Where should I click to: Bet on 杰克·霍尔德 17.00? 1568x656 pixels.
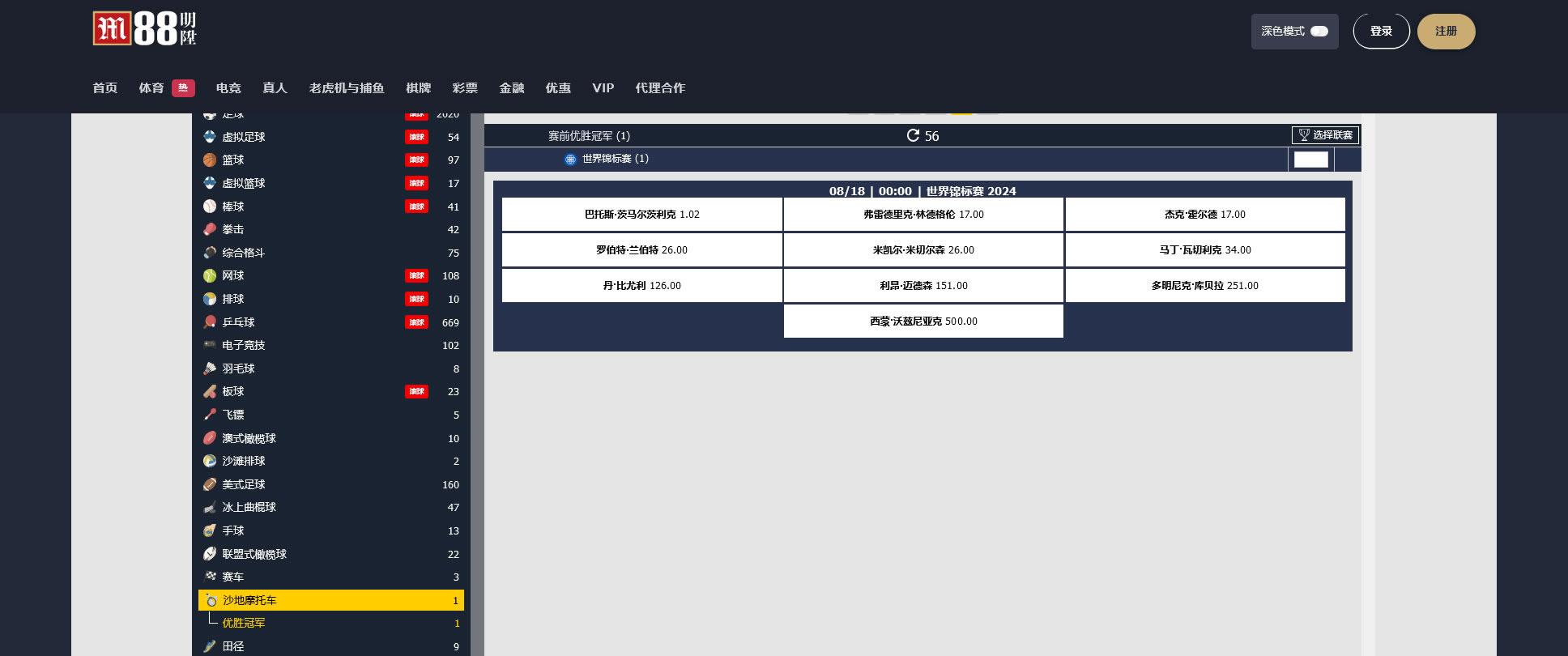[1205, 215]
